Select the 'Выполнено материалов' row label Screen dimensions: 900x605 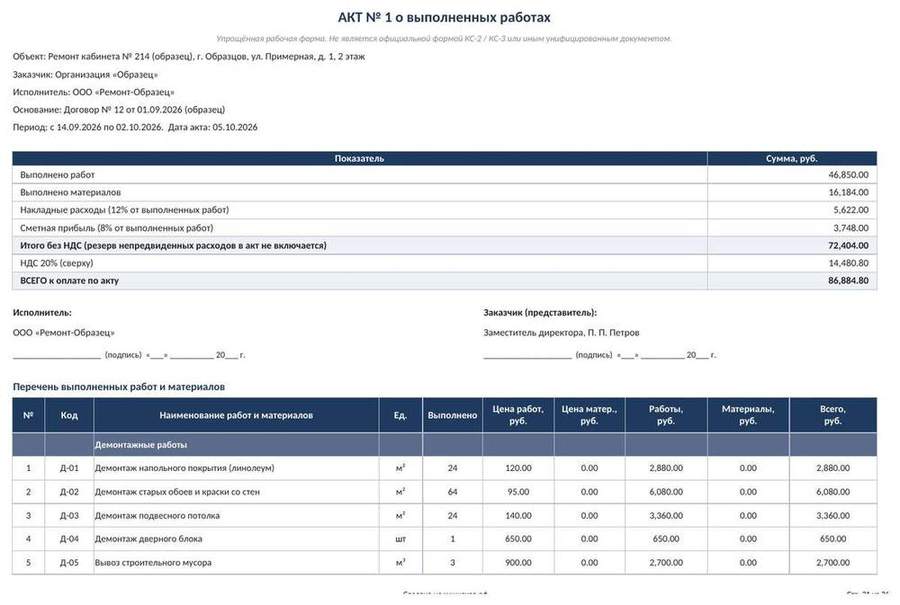click(71, 192)
